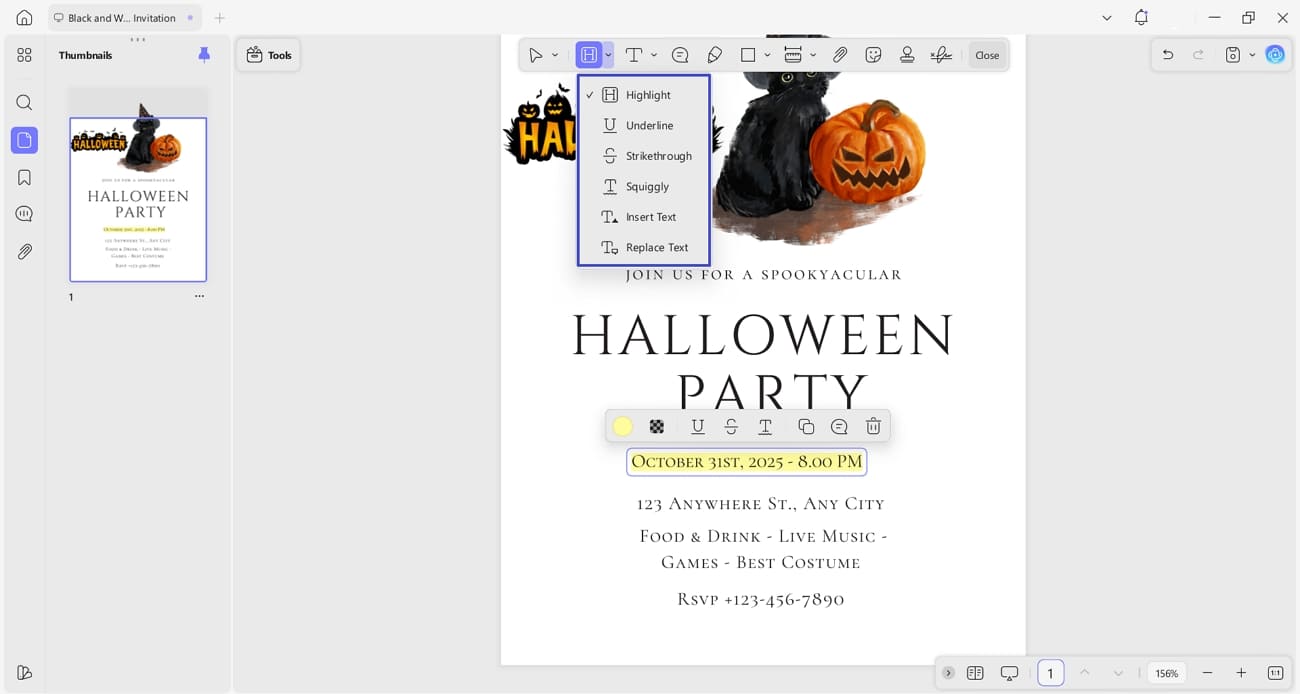The width and height of the screenshot is (1300, 694).
Task: Choose Squiggly from the markup menu
Action: click(644, 186)
